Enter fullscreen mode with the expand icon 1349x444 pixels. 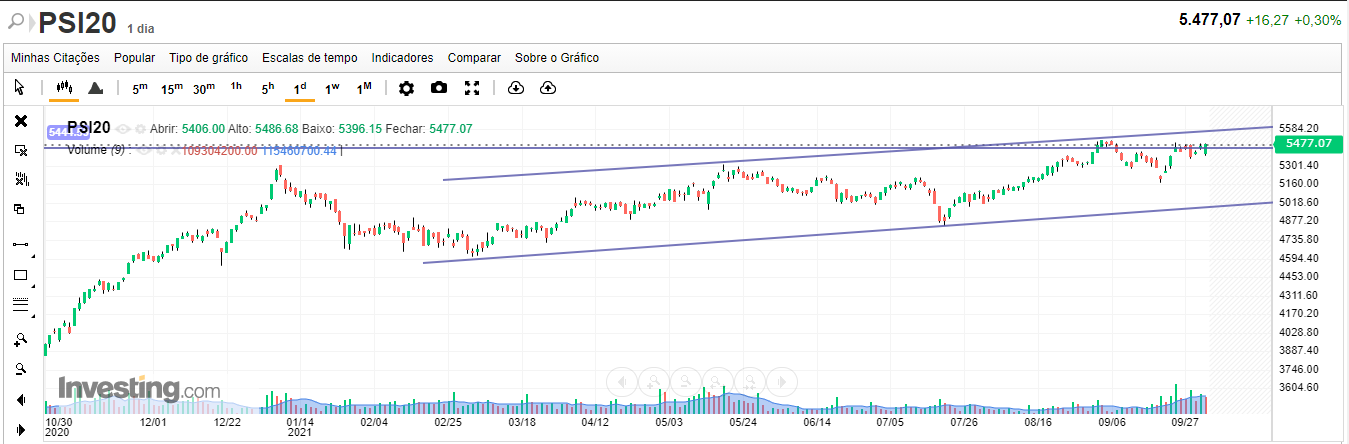click(473, 88)
